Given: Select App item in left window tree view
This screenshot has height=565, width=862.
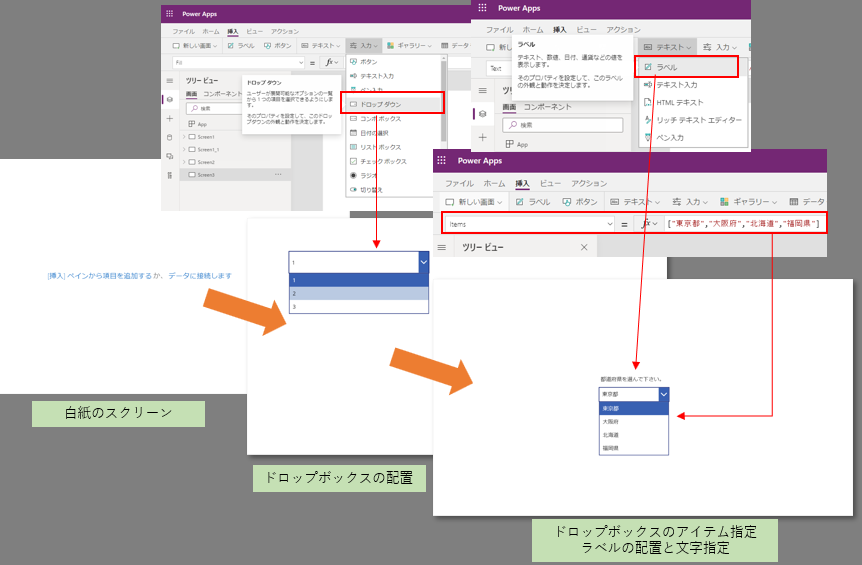Looking at the screenshot, I should (197, 124).
